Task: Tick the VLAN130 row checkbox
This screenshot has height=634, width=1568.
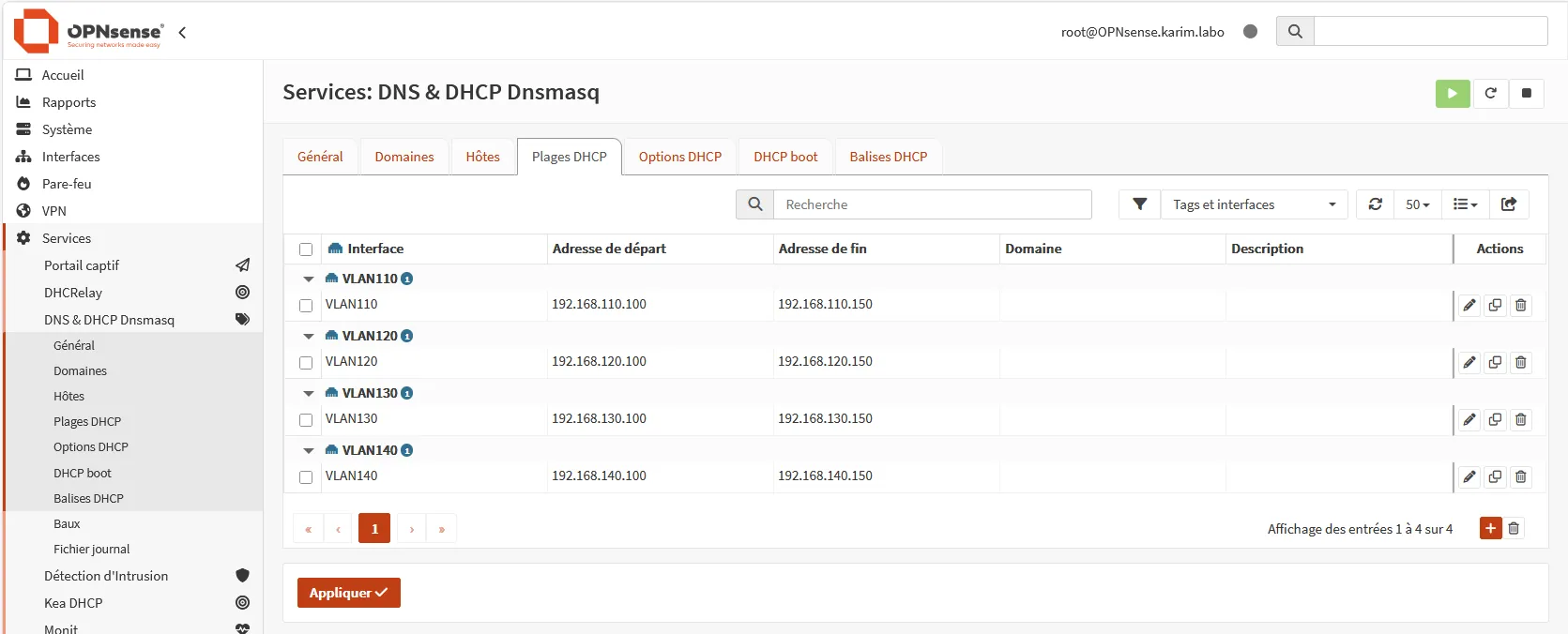Action: [306, 420]
